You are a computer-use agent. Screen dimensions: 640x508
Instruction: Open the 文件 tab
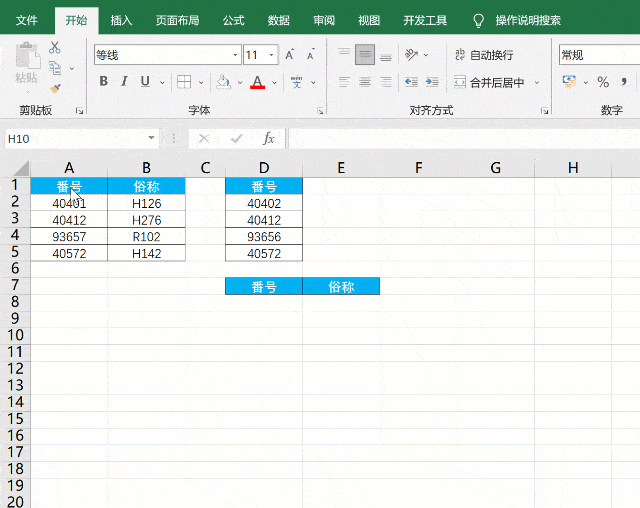[x=27, y=20]
